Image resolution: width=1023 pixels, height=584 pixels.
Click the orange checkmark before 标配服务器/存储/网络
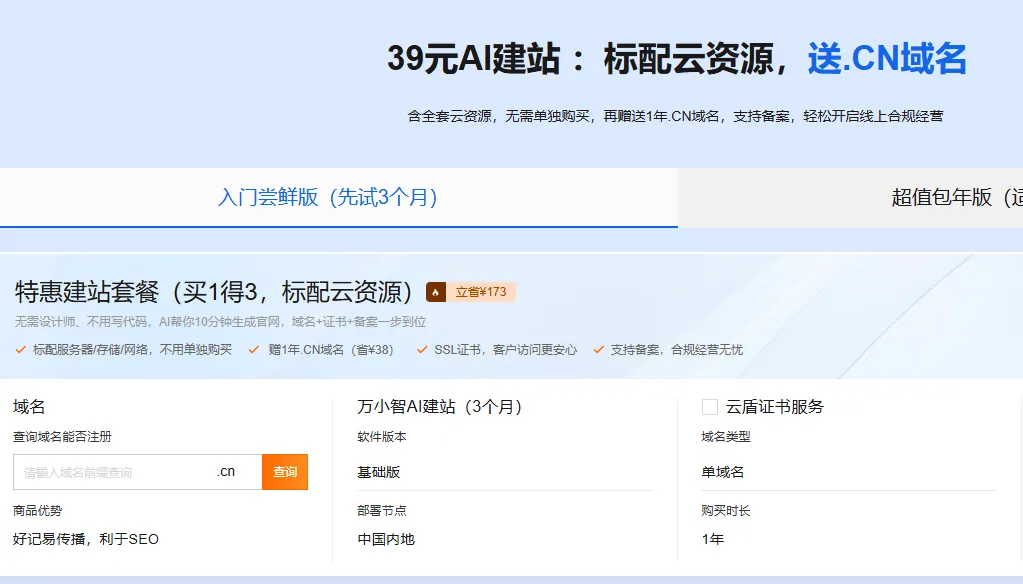pyautogui.click(x=22, y=352)
